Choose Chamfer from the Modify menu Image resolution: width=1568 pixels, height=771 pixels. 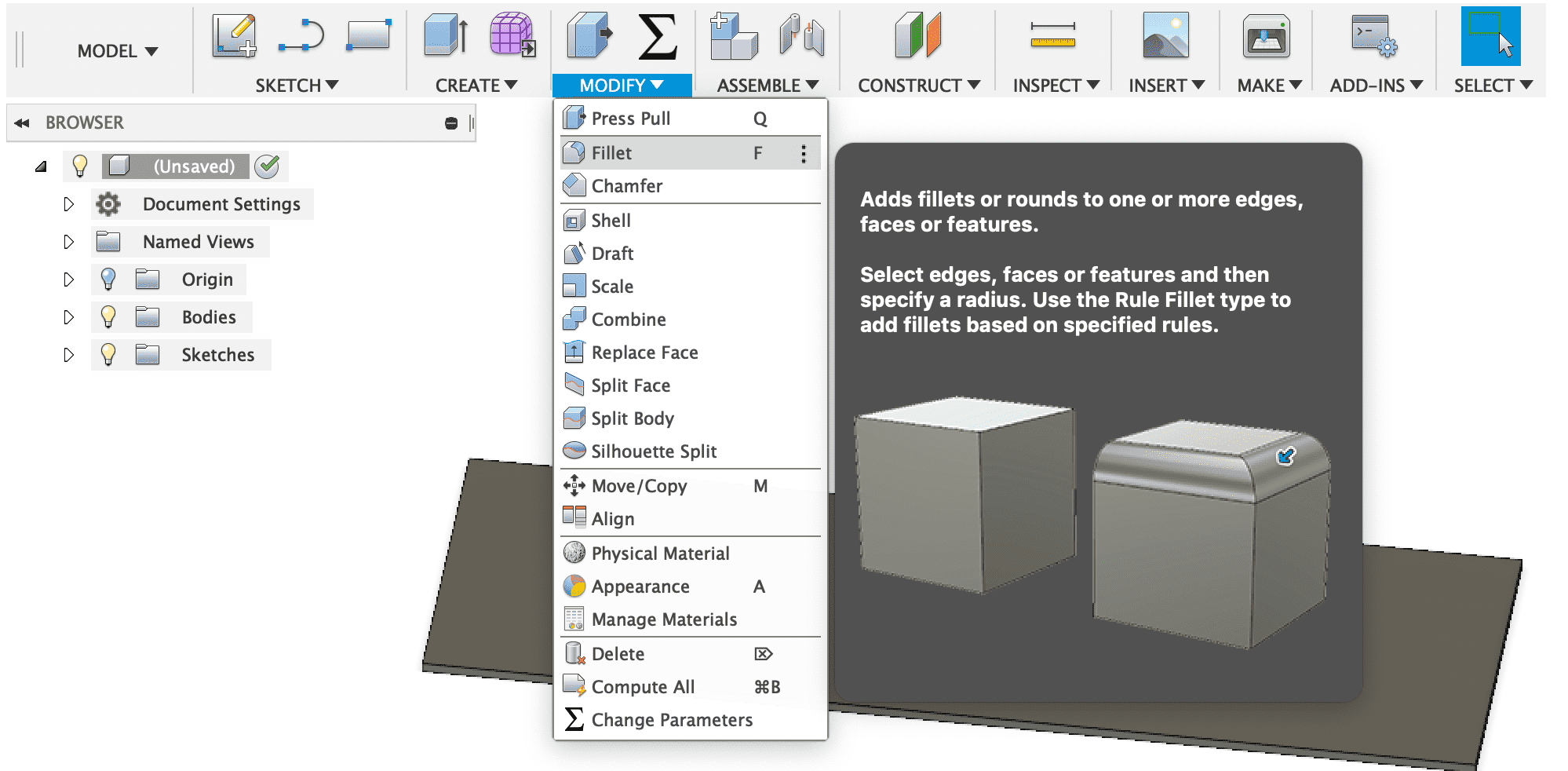(691, 186)
